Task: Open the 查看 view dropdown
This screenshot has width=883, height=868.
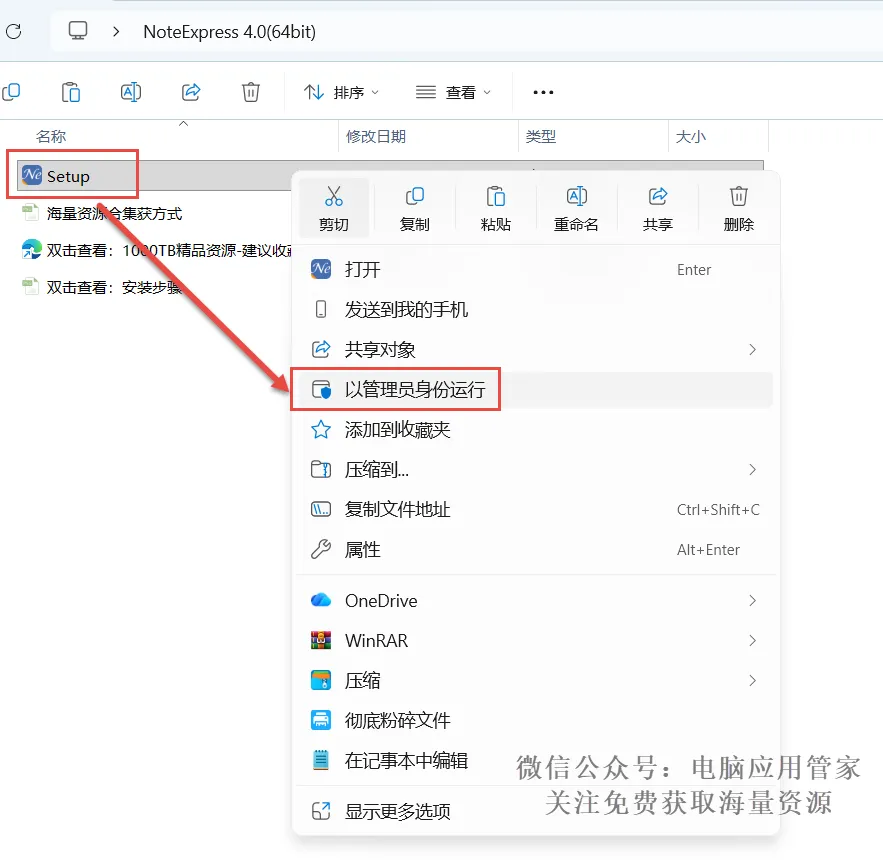Action: click(453, 92)
